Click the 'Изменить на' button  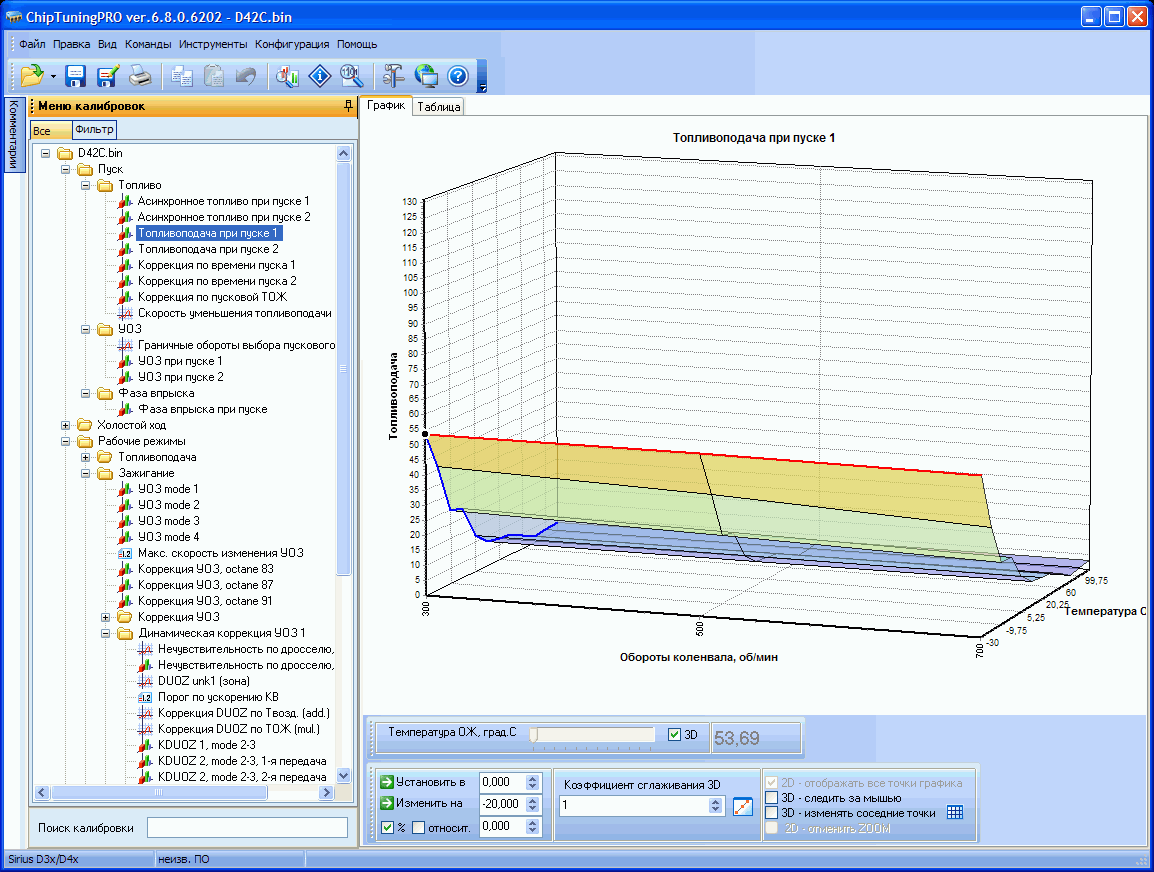click(x=423, y=803)
